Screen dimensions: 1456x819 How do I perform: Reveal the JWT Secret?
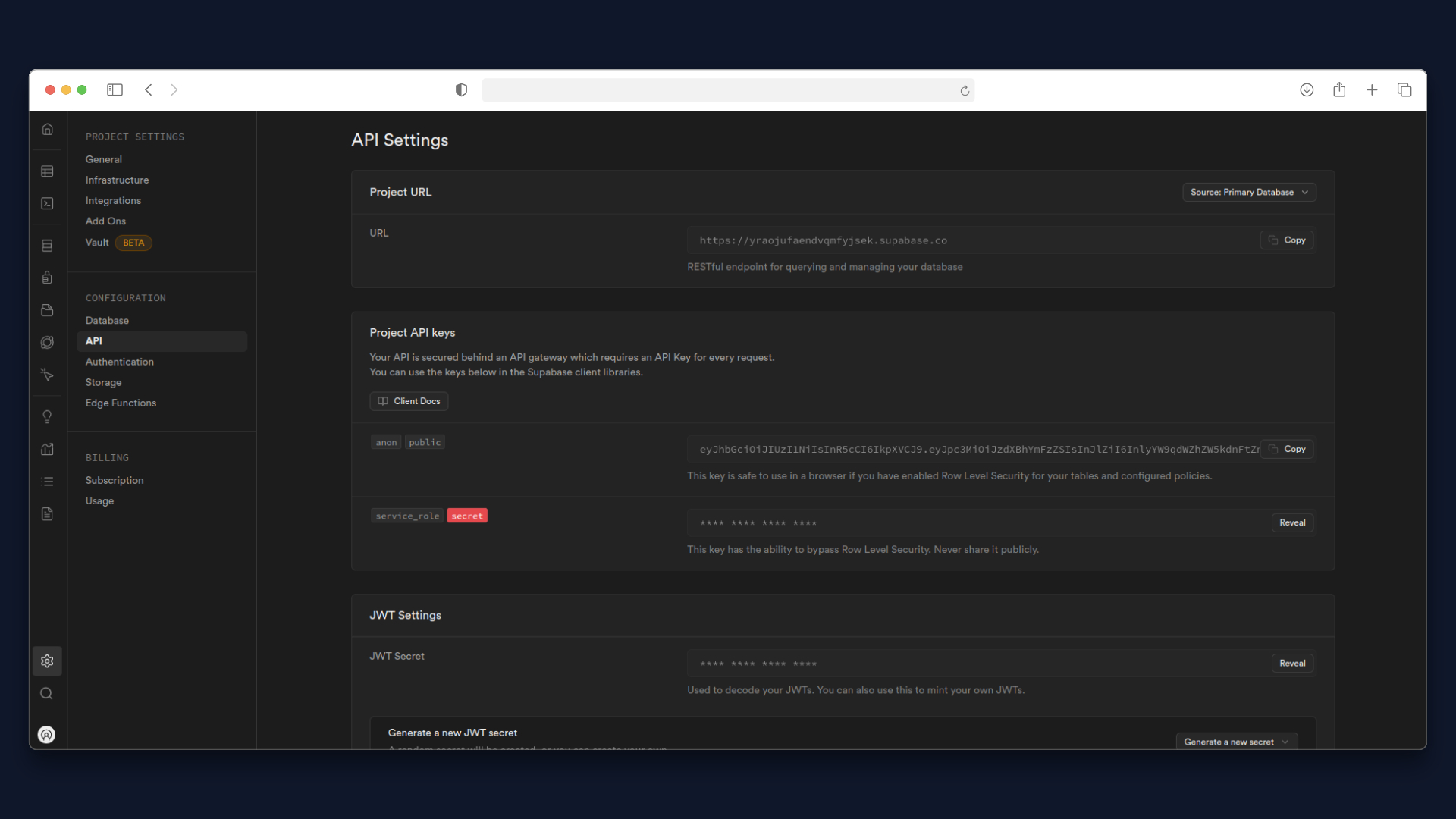[x=1292, y=664]
